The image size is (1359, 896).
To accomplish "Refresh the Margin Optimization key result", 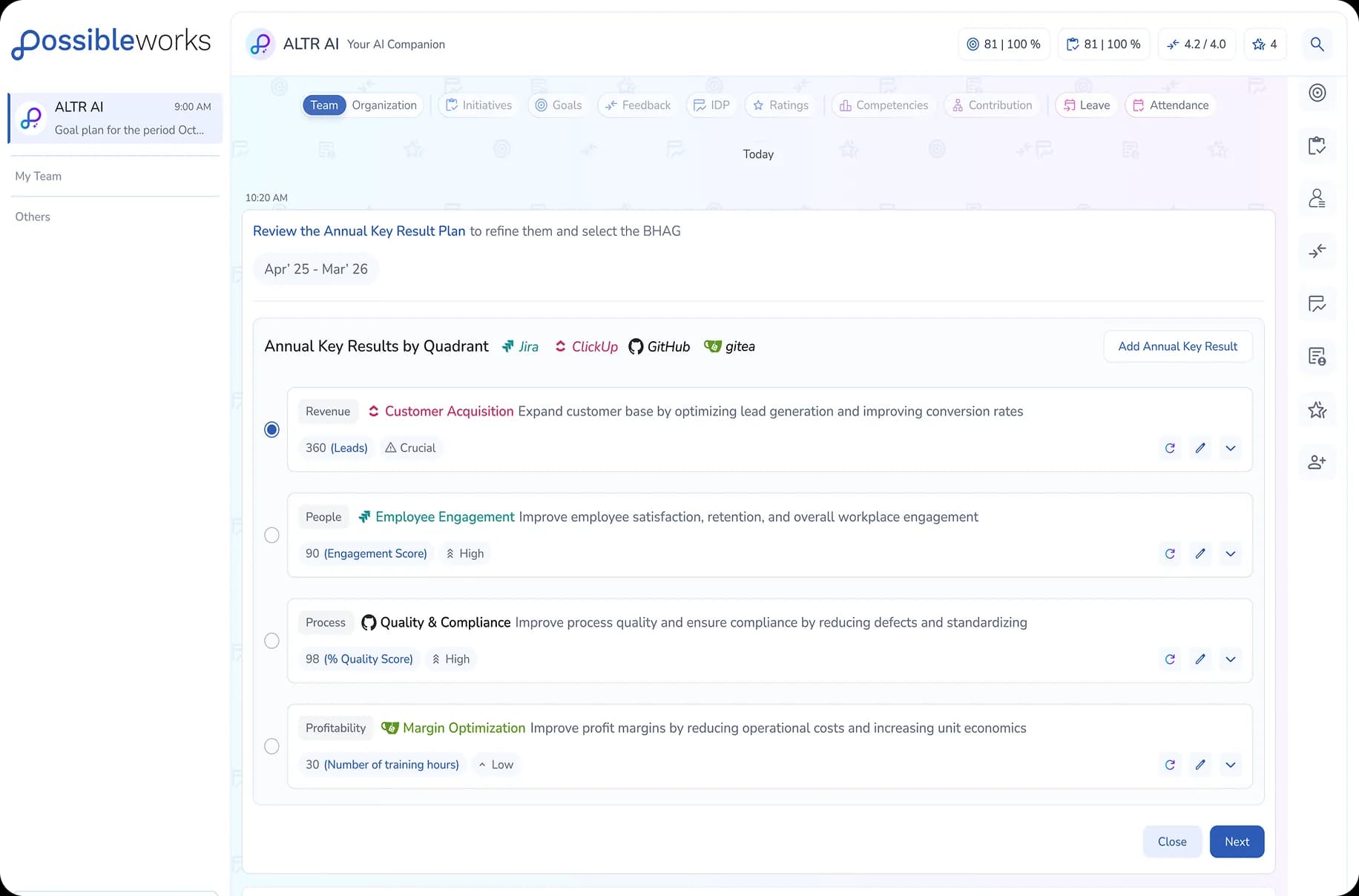I will (1170, 765).
